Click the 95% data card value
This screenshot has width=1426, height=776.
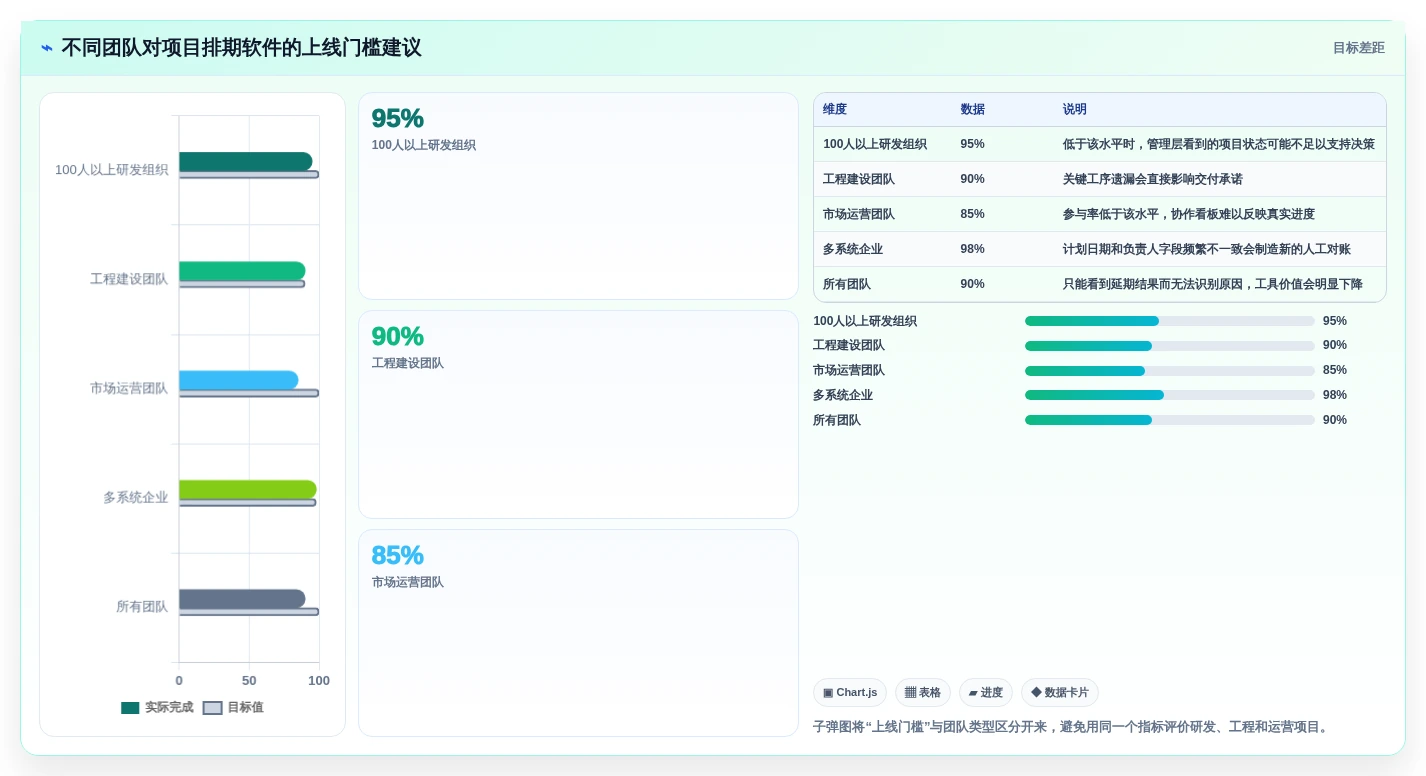click(398, 119)
